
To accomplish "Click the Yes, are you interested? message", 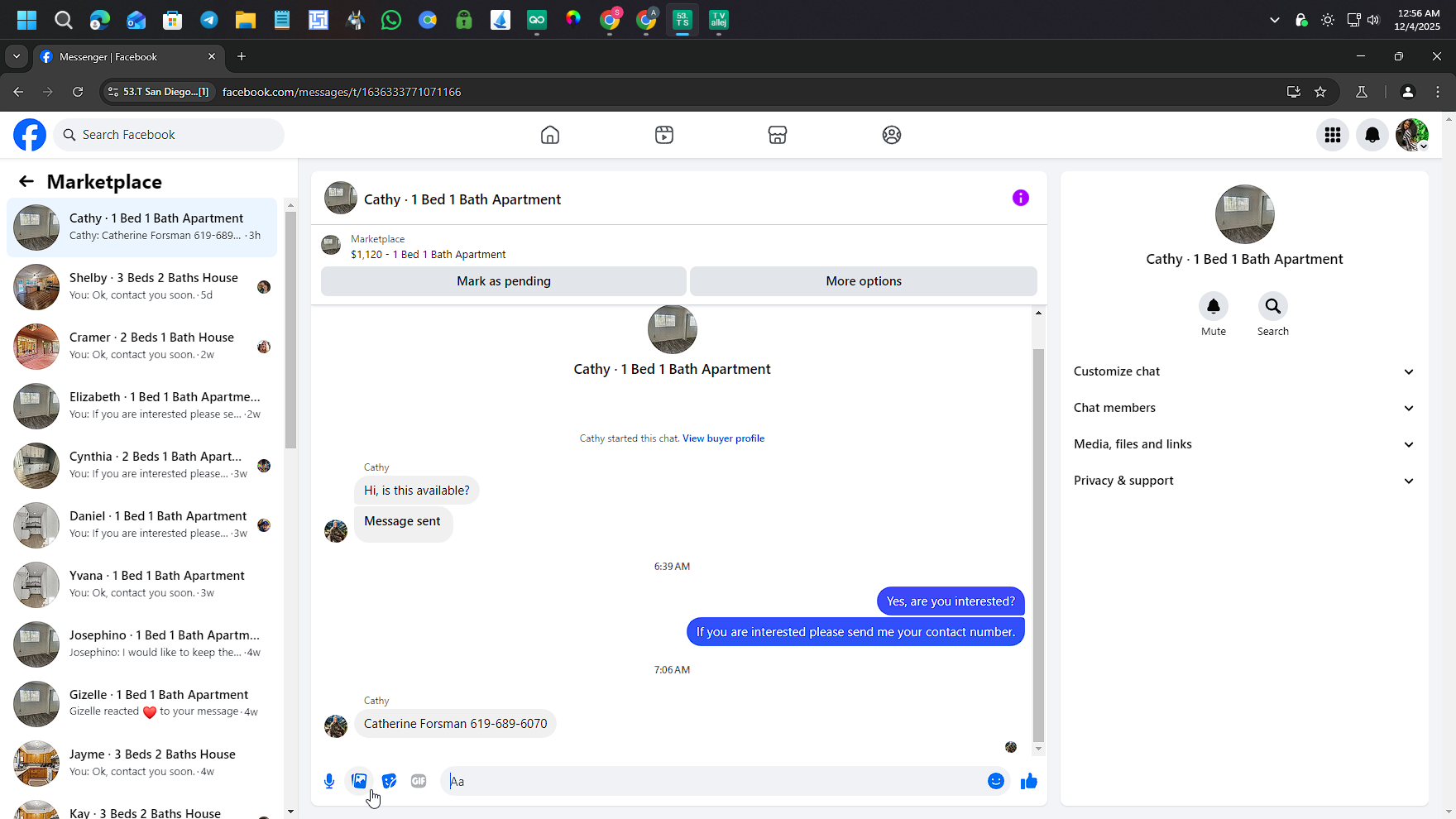I will pos(951,601).
